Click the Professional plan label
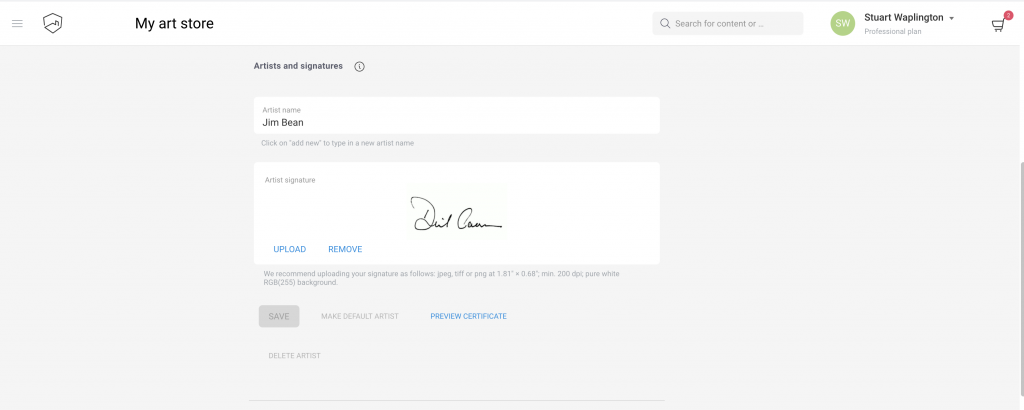 pos(893,31)
